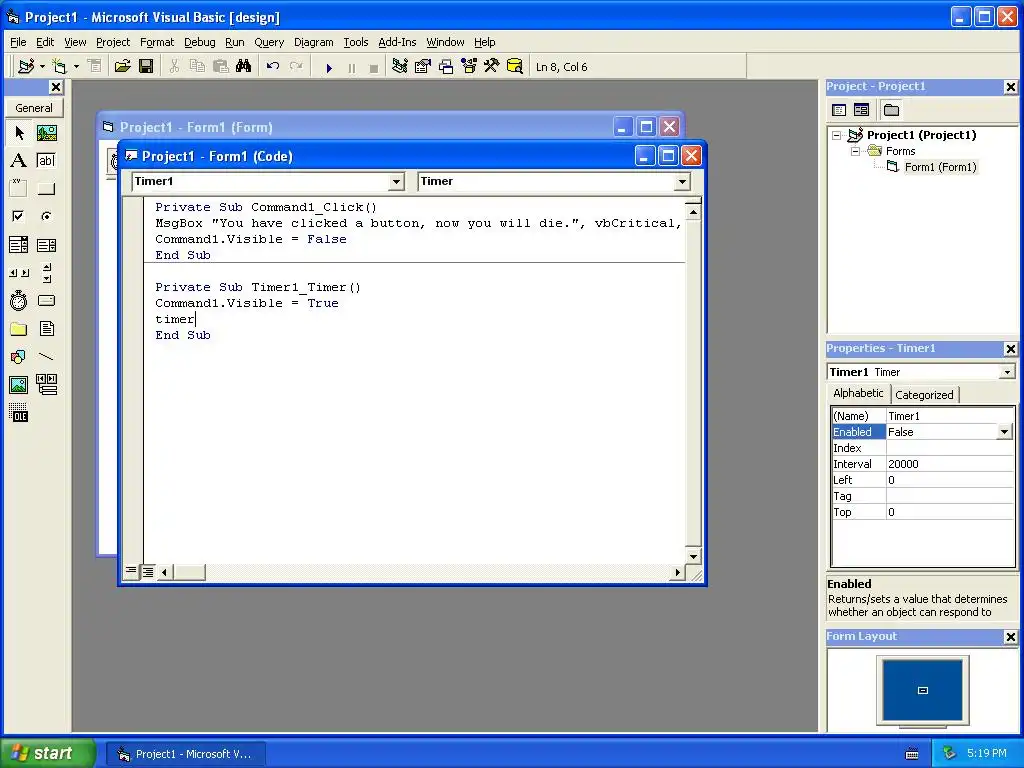
Task: Switch code window to Full Module View
Action: pyautogui.click(x=148, y=571)
